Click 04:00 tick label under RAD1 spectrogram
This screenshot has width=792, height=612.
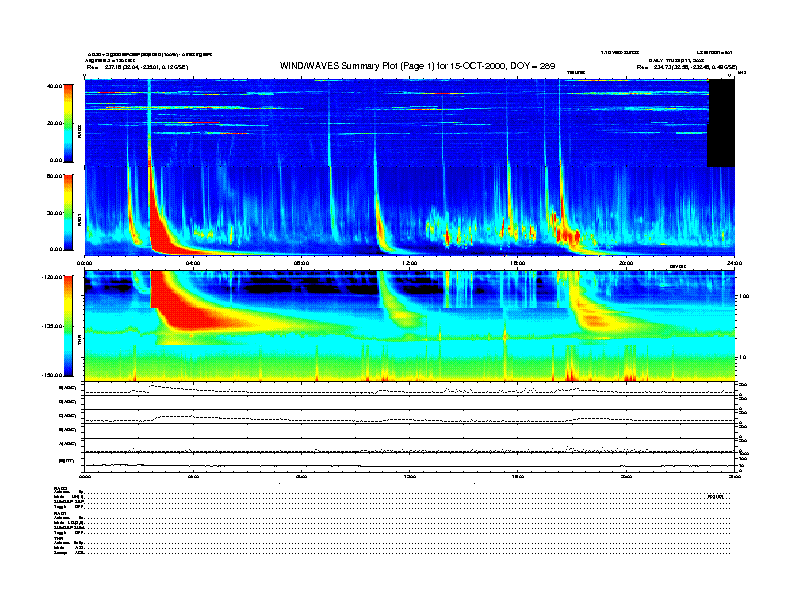click(193, 263)
